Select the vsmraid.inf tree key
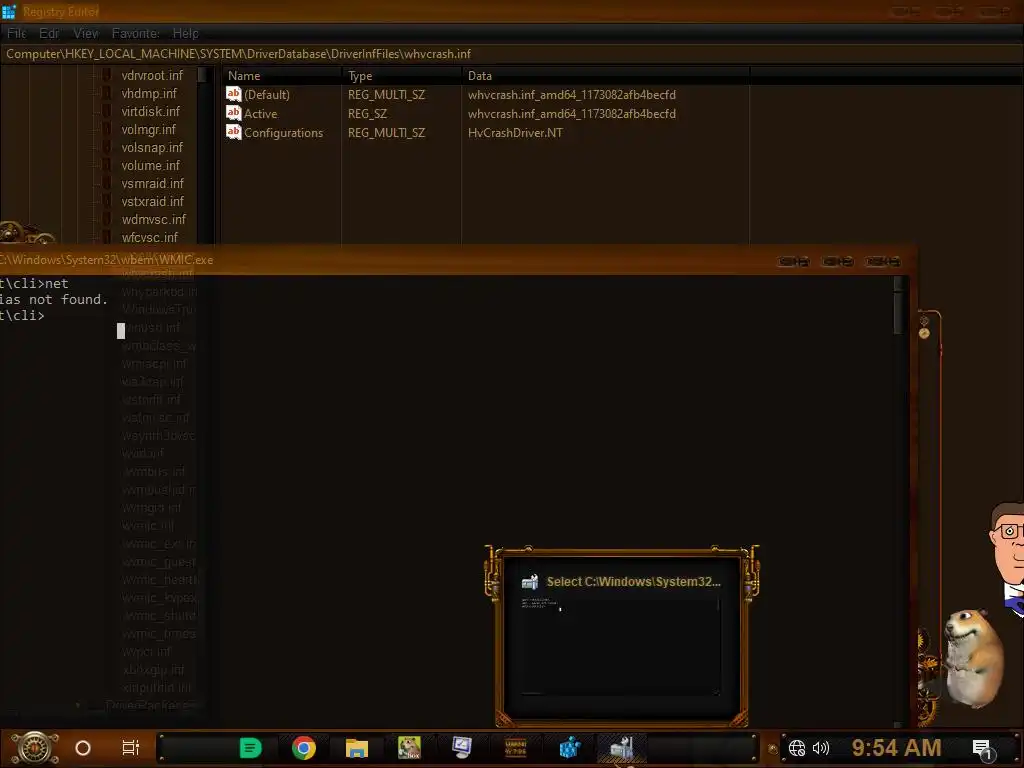 click(152, 184)
